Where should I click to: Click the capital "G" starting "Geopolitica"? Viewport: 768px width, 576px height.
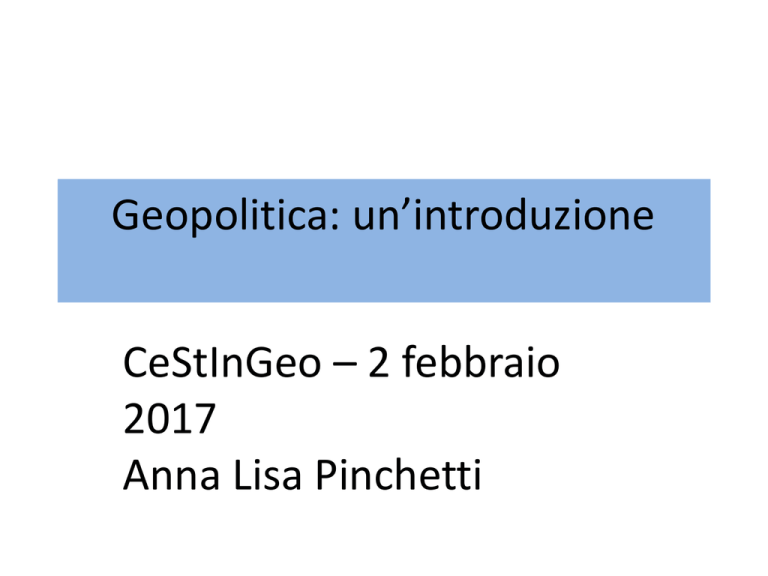pyautogui.click(x=124, y=215)
